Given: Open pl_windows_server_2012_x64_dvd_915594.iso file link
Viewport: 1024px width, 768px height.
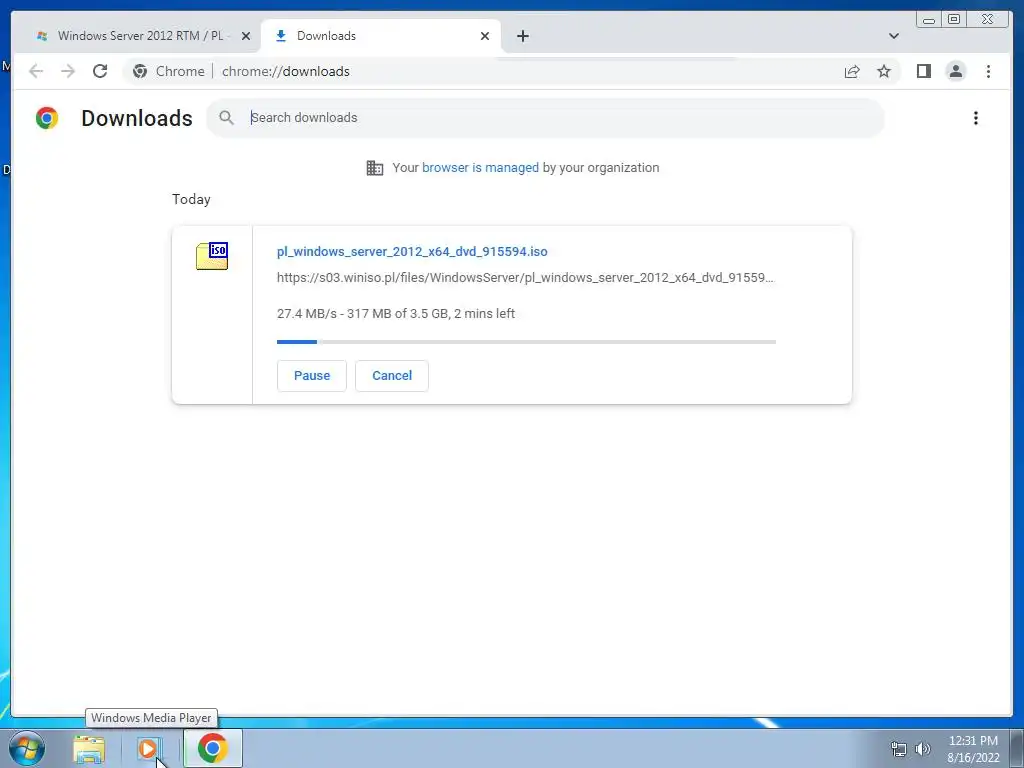Looking at the screenshot, I should (x=412, y=251).
